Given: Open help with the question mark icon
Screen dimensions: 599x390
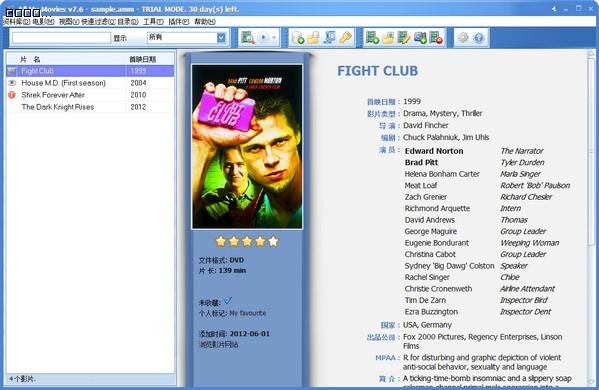Looking at the screenshot, I should (x=479, y=37).
